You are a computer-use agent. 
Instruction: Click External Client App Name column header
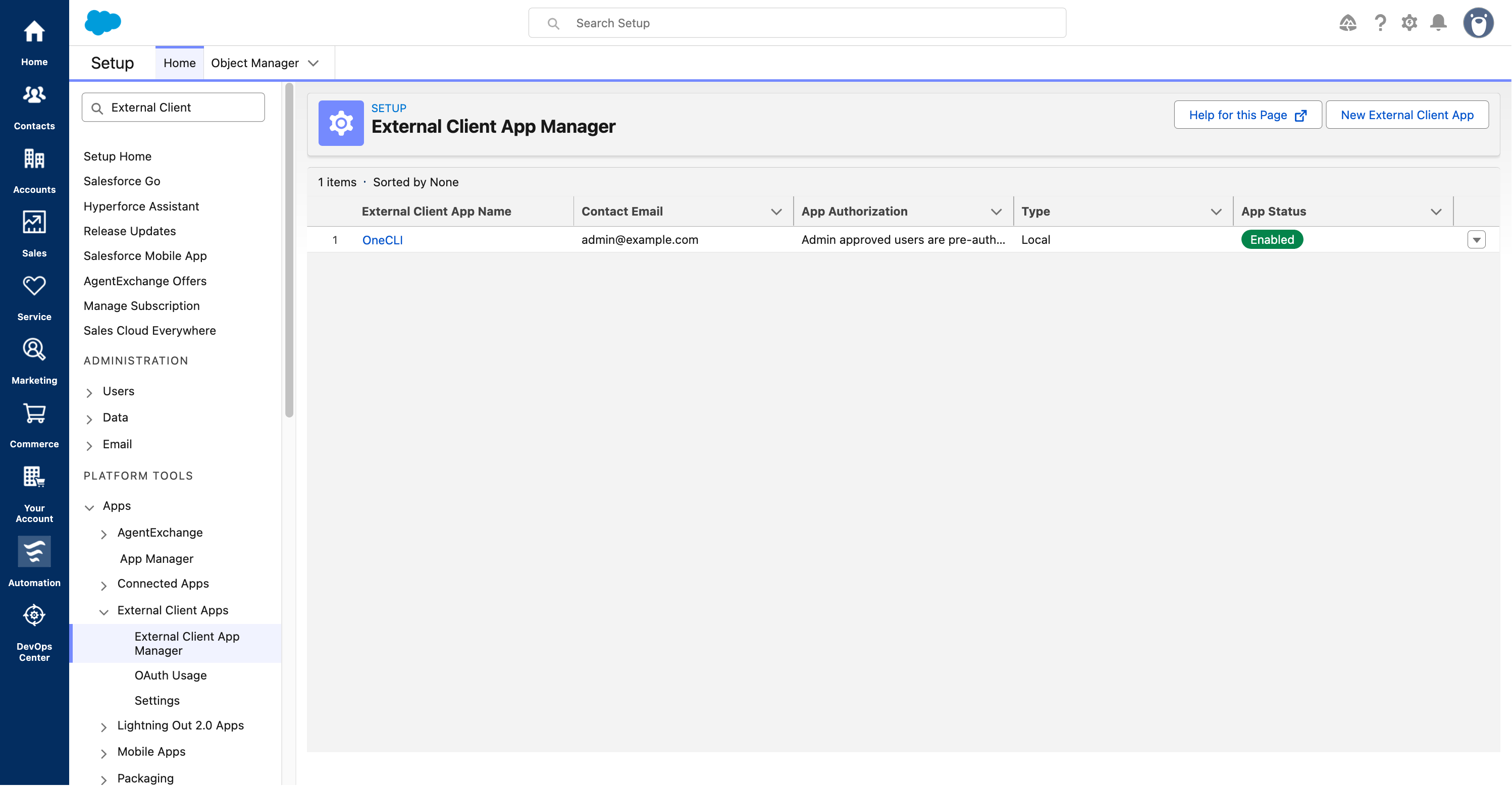(436, 212)
